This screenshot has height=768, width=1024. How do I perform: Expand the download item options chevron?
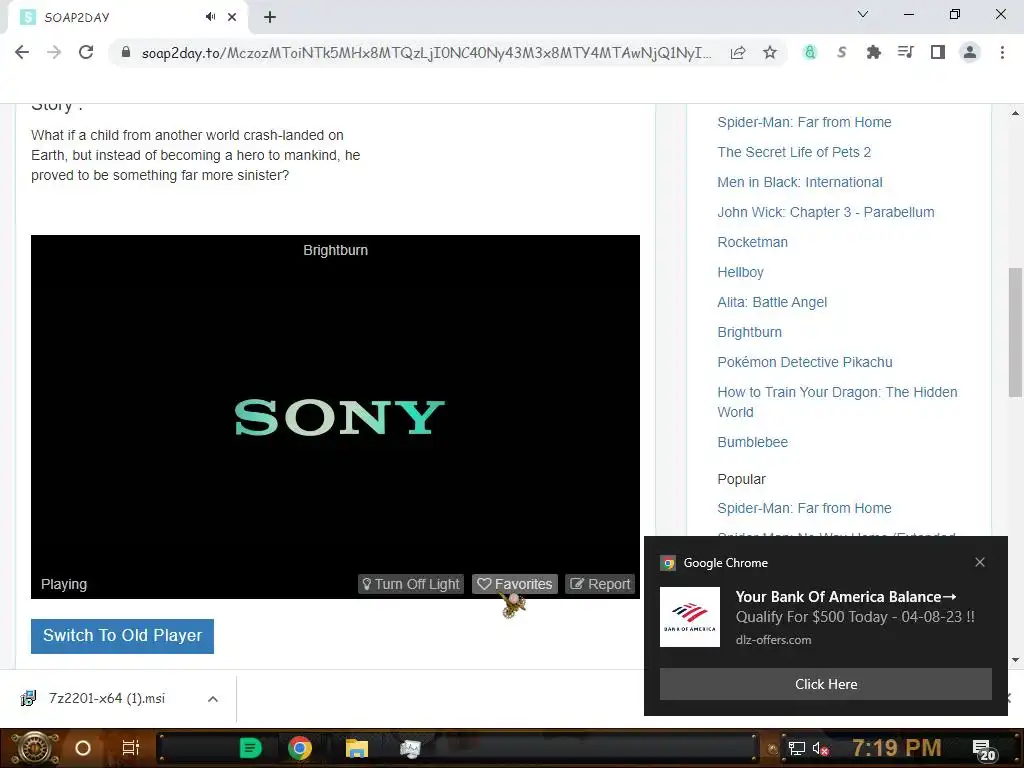point(212,699)
